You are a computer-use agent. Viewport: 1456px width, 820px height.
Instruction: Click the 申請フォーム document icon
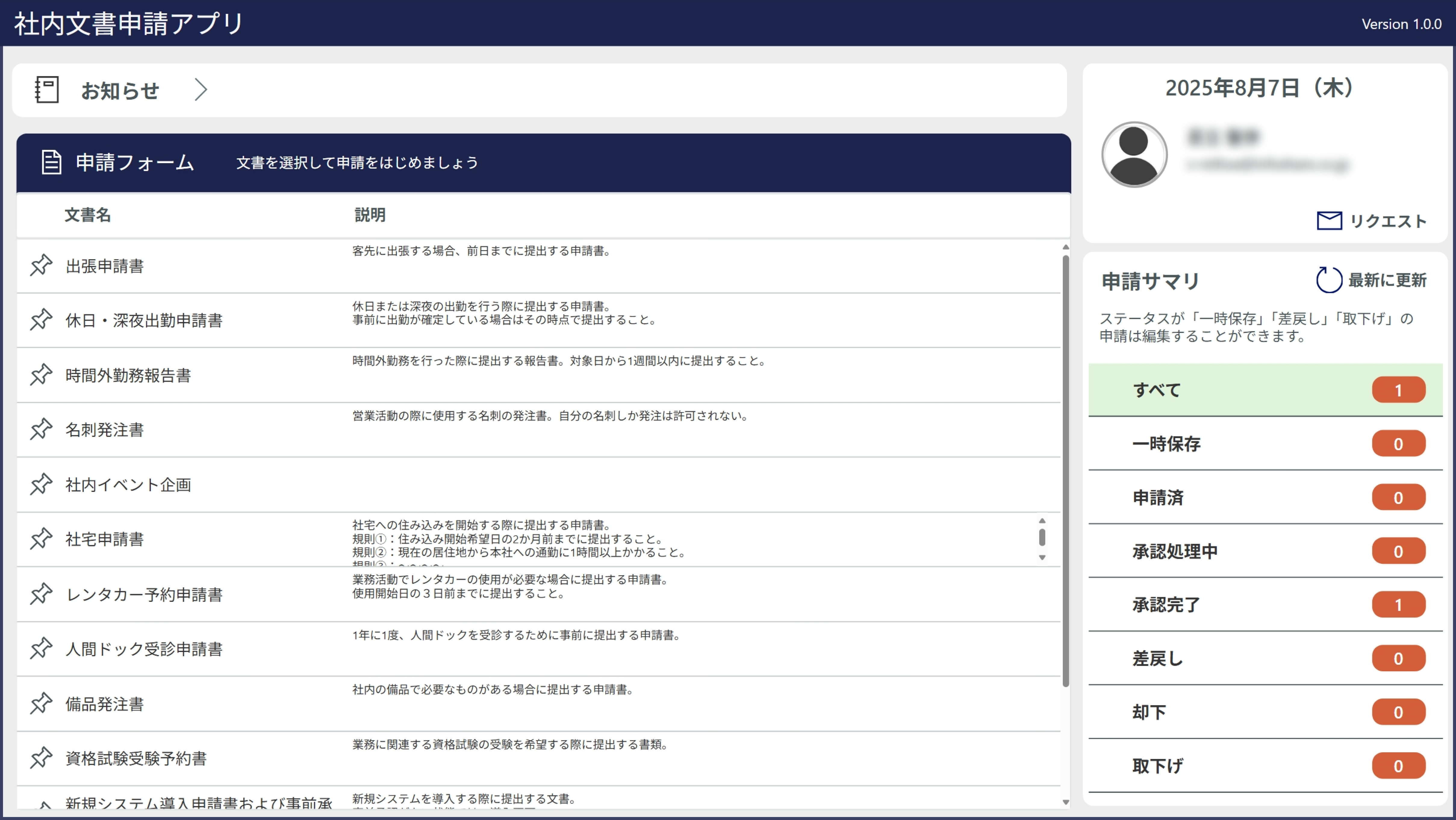tap(51, 162)
